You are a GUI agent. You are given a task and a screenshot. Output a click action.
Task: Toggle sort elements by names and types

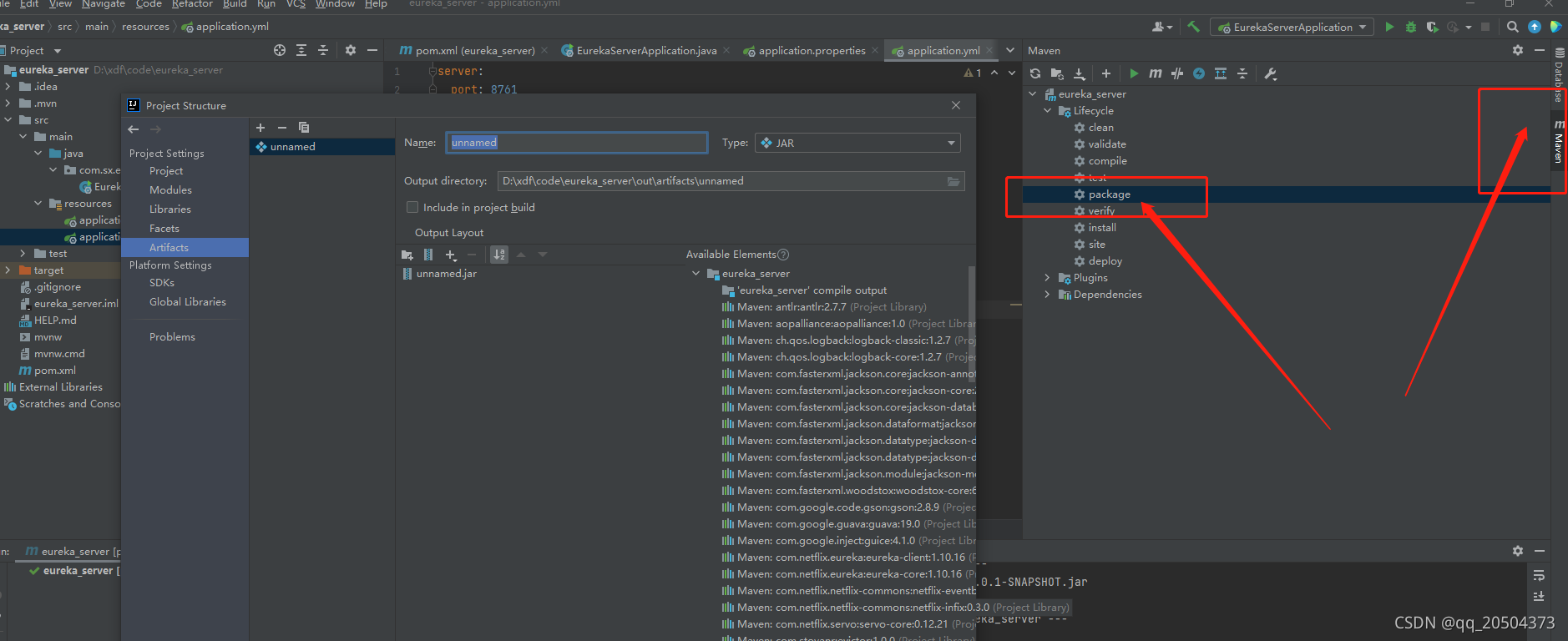pyautogui.click(x=499, y=255)
